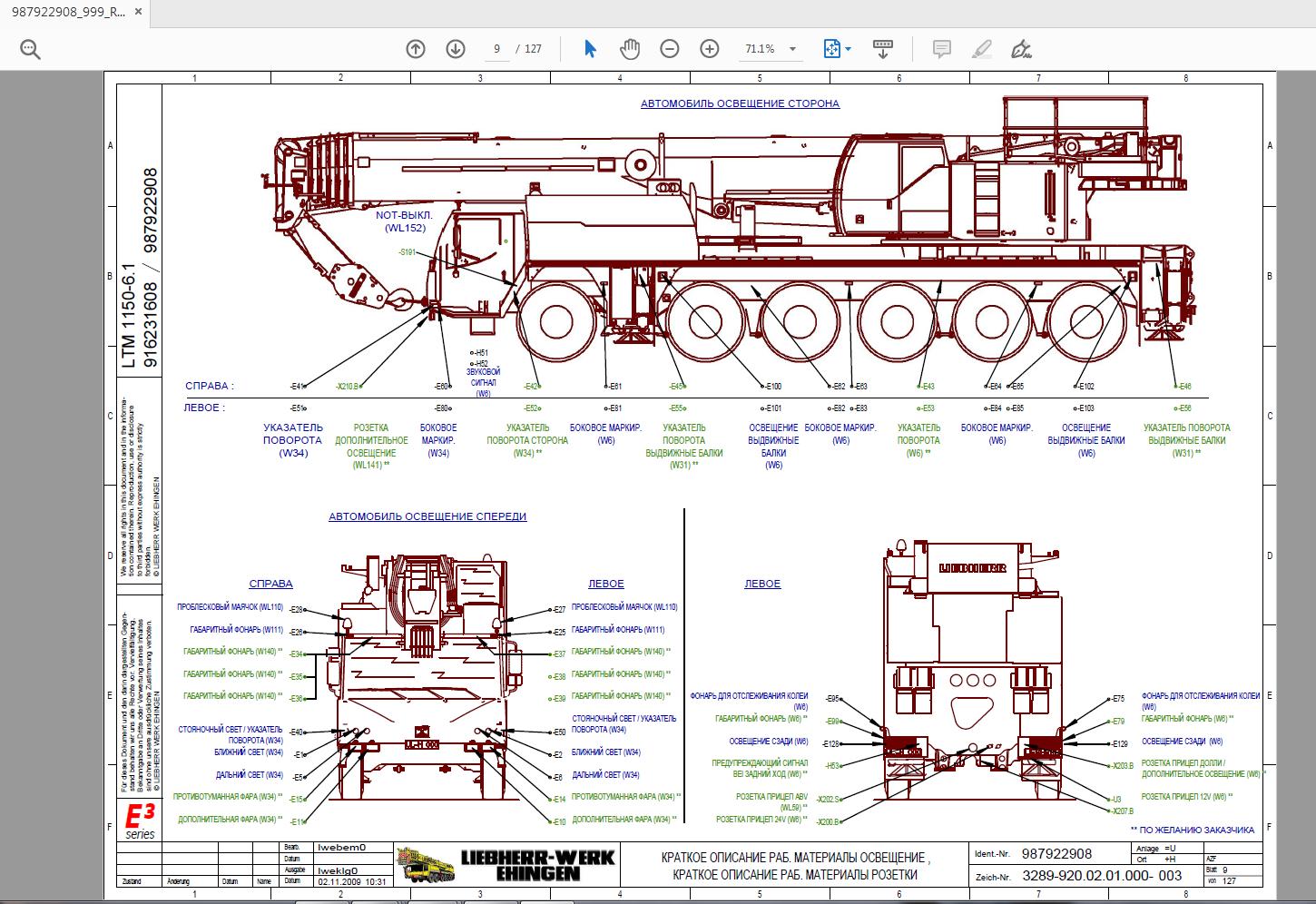Click the scrolling mode keyboard icon
This screenshot has width=1316, height=904.
coord(883,49)
